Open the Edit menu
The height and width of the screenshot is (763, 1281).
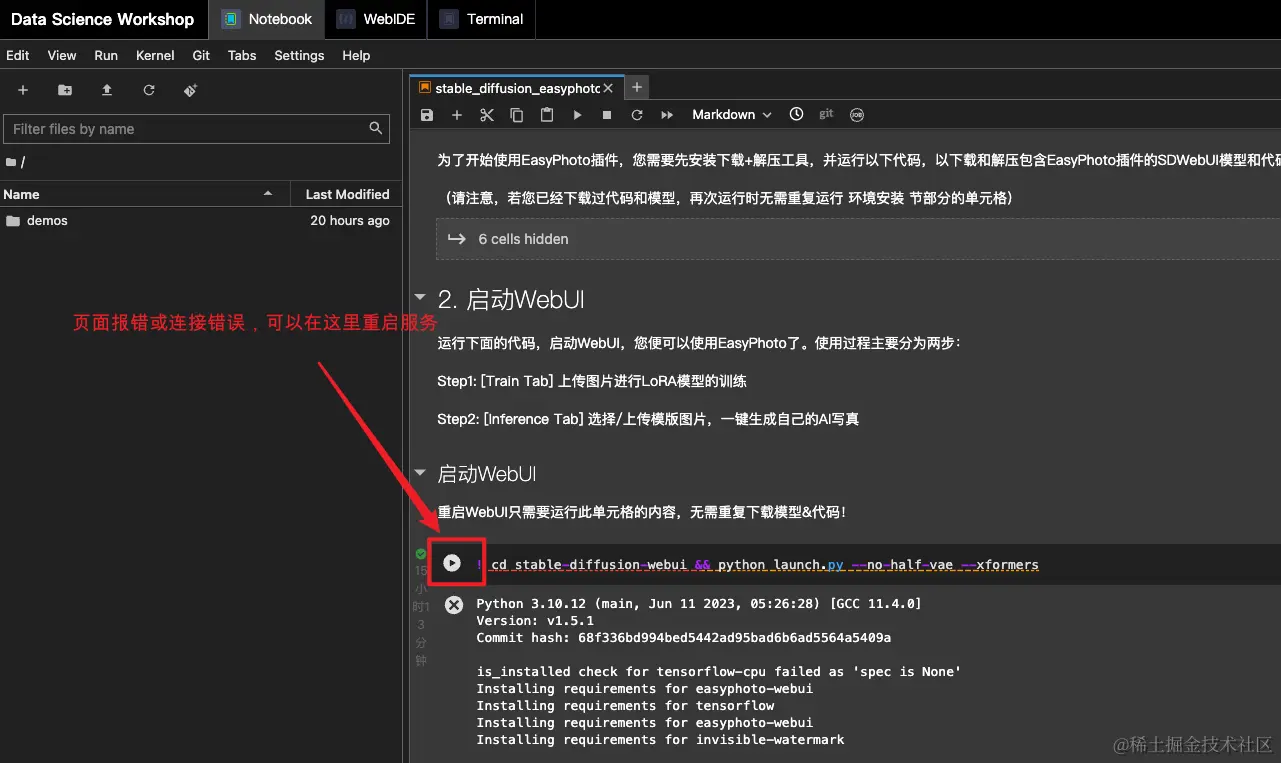(18, 55)
